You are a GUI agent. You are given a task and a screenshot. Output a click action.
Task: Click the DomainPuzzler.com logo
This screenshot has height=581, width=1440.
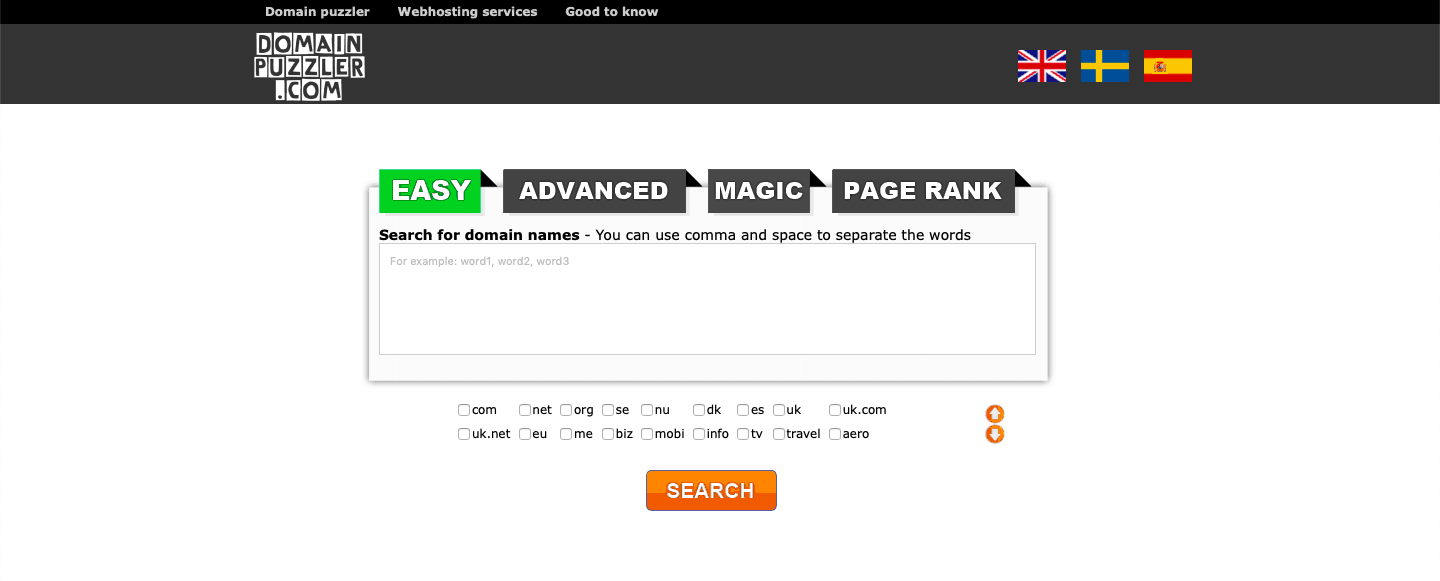(x=310, y=64)
